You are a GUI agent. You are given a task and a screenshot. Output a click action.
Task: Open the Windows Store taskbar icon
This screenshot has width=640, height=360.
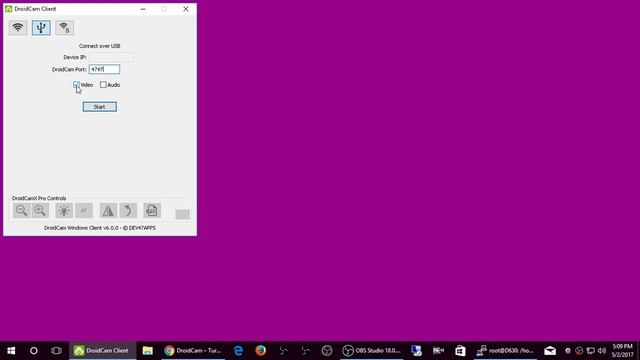pyautogui.click(x=460, y=351)
